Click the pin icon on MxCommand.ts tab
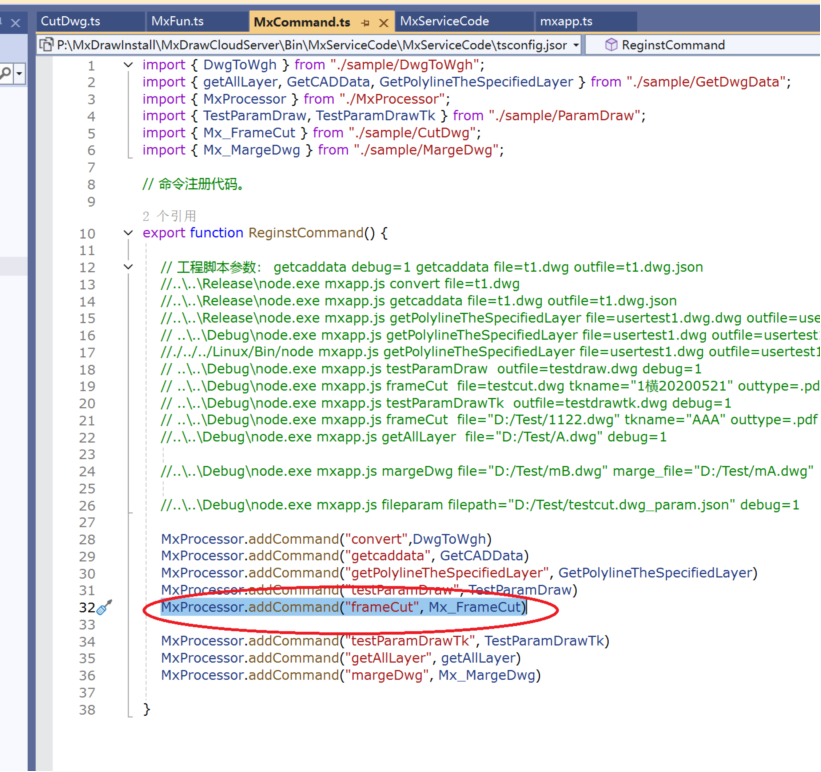Image resolution: width=821 pixels, height=772 pixels. click(365, 21)
